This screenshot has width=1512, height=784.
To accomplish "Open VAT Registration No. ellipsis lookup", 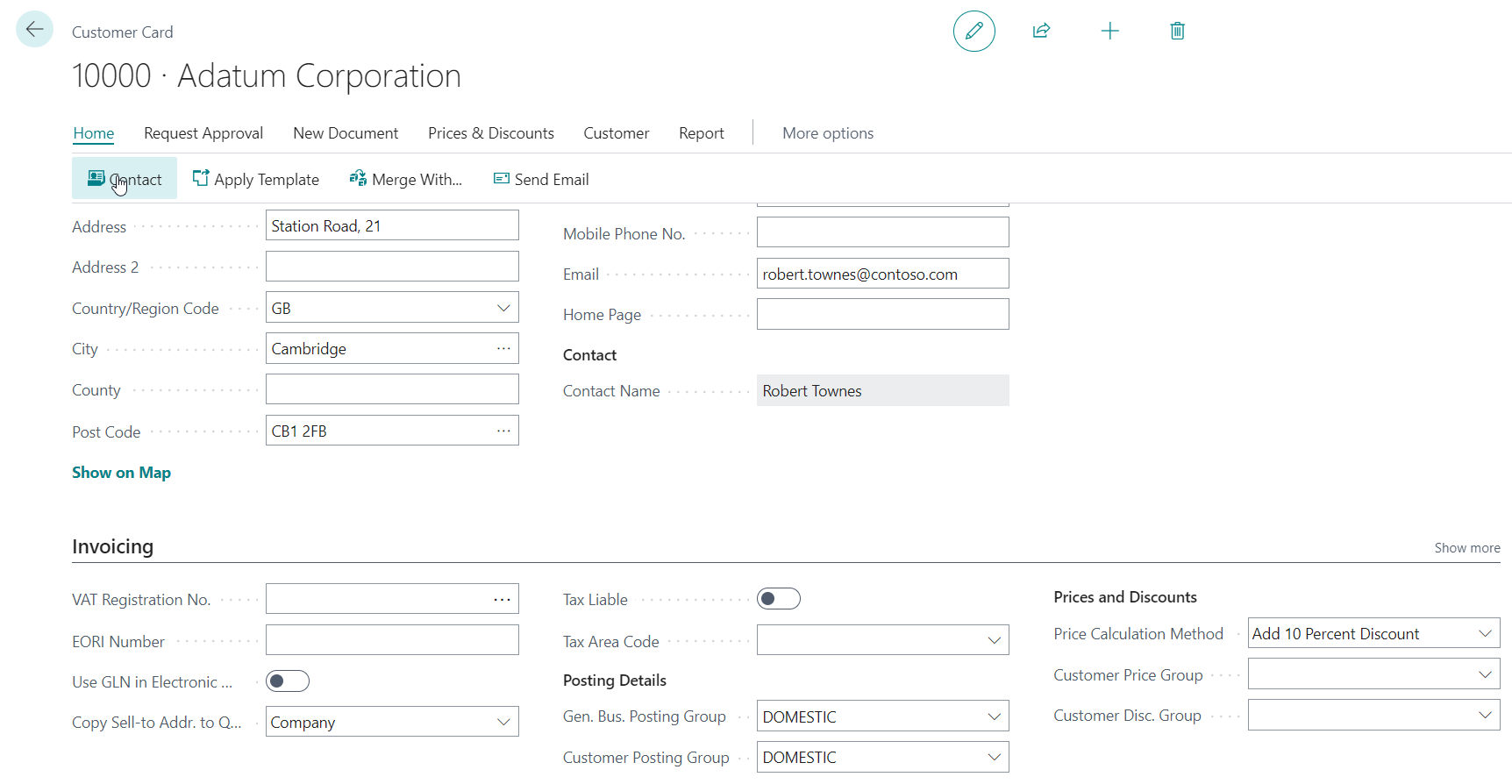I will point(502,599).
